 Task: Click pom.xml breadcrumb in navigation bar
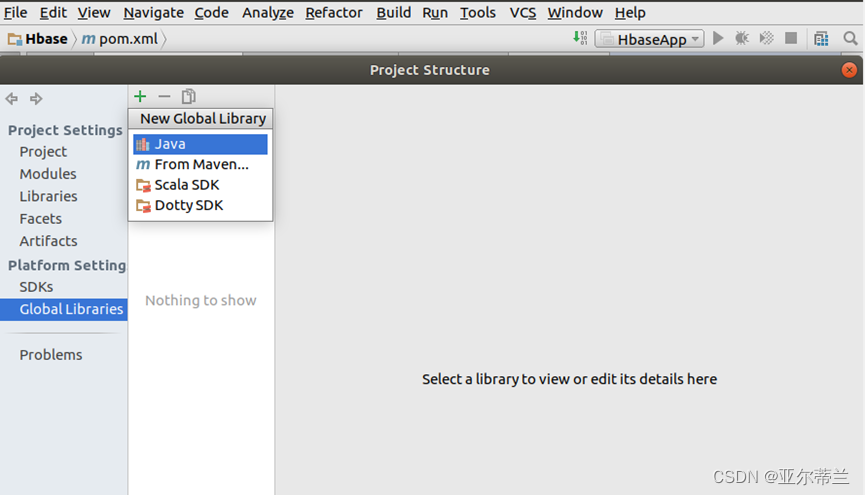pyautogui.click(x=120, y=39)
